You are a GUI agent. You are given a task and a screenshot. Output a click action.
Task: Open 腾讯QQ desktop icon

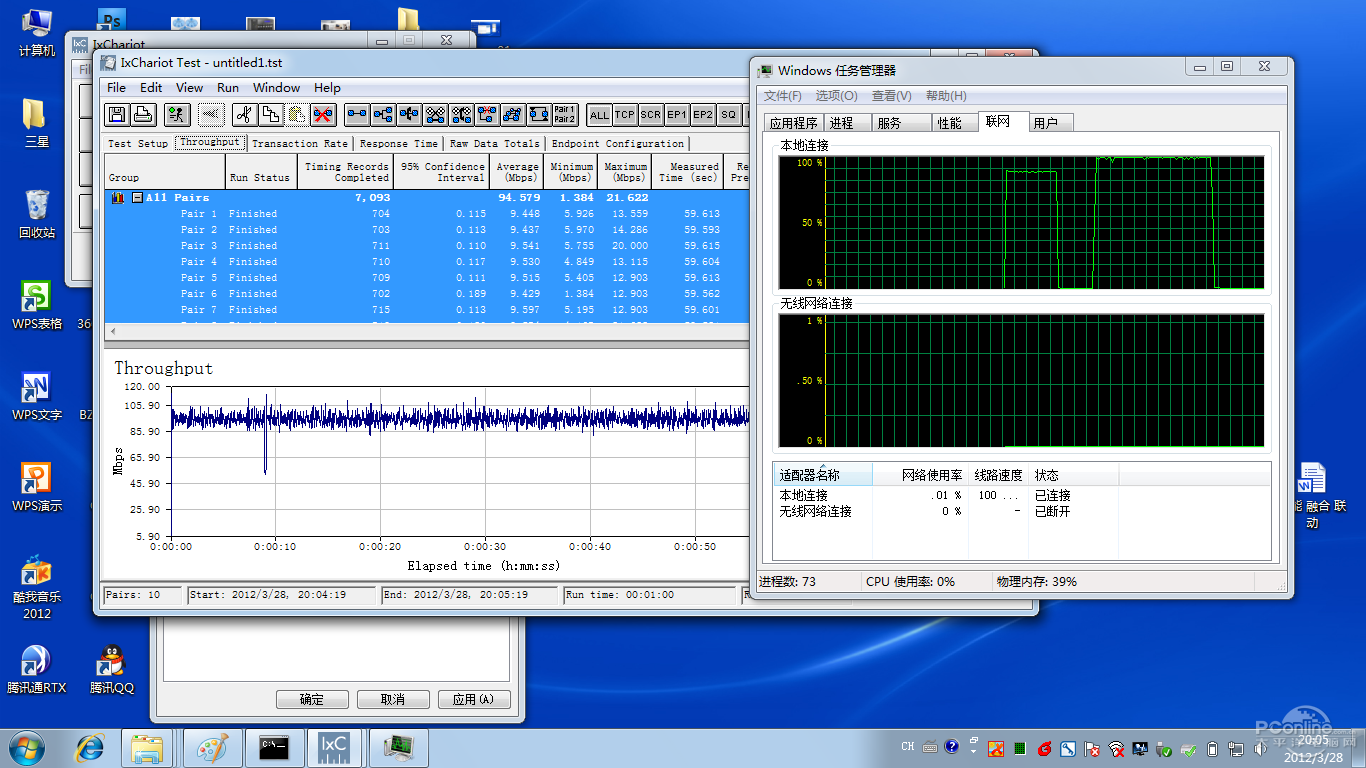point(112,669)
